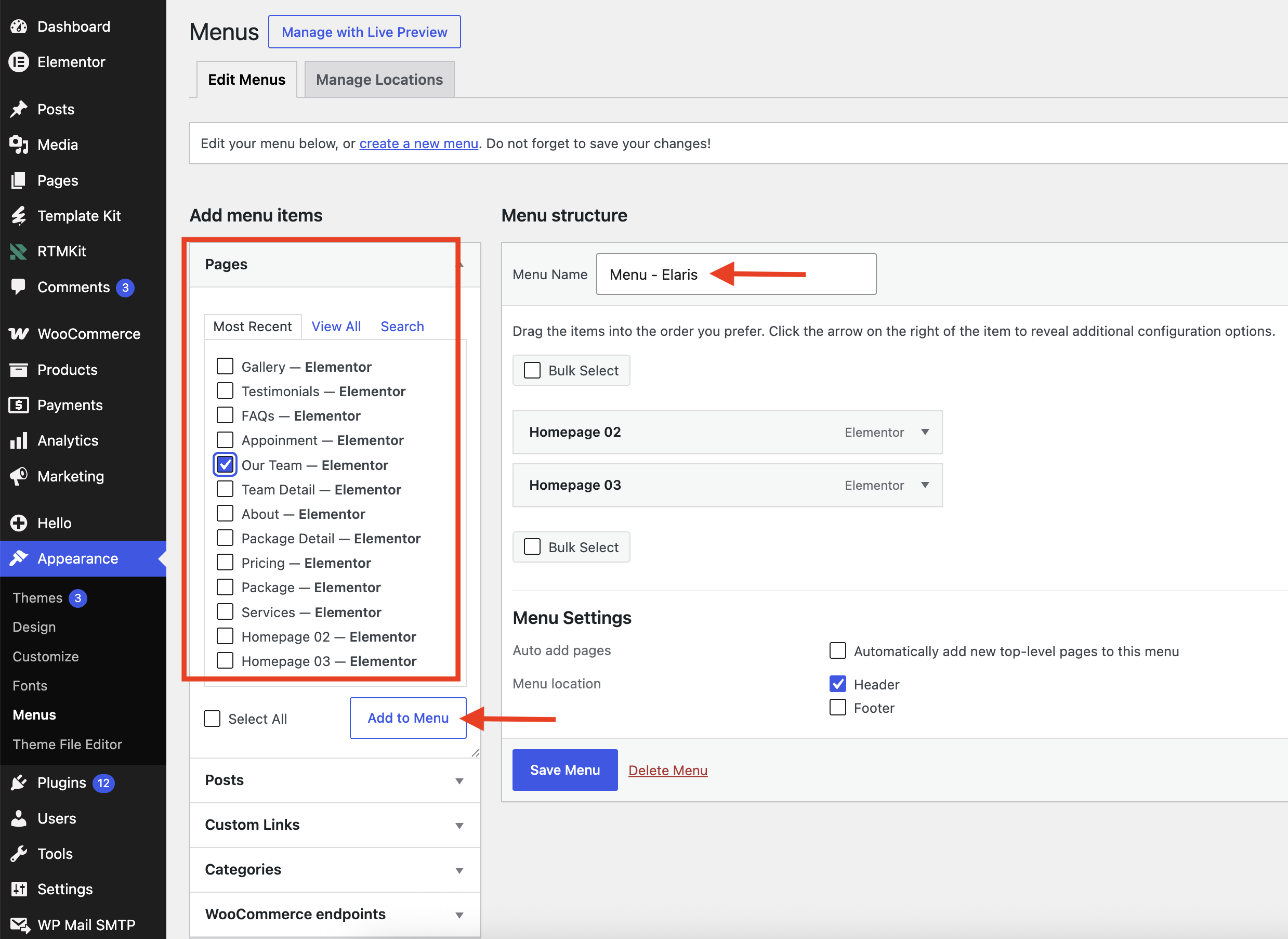This screenshot has width=1288, height=939.
Task: Enable the Select All checkbox
Action: tap(212, 719)
